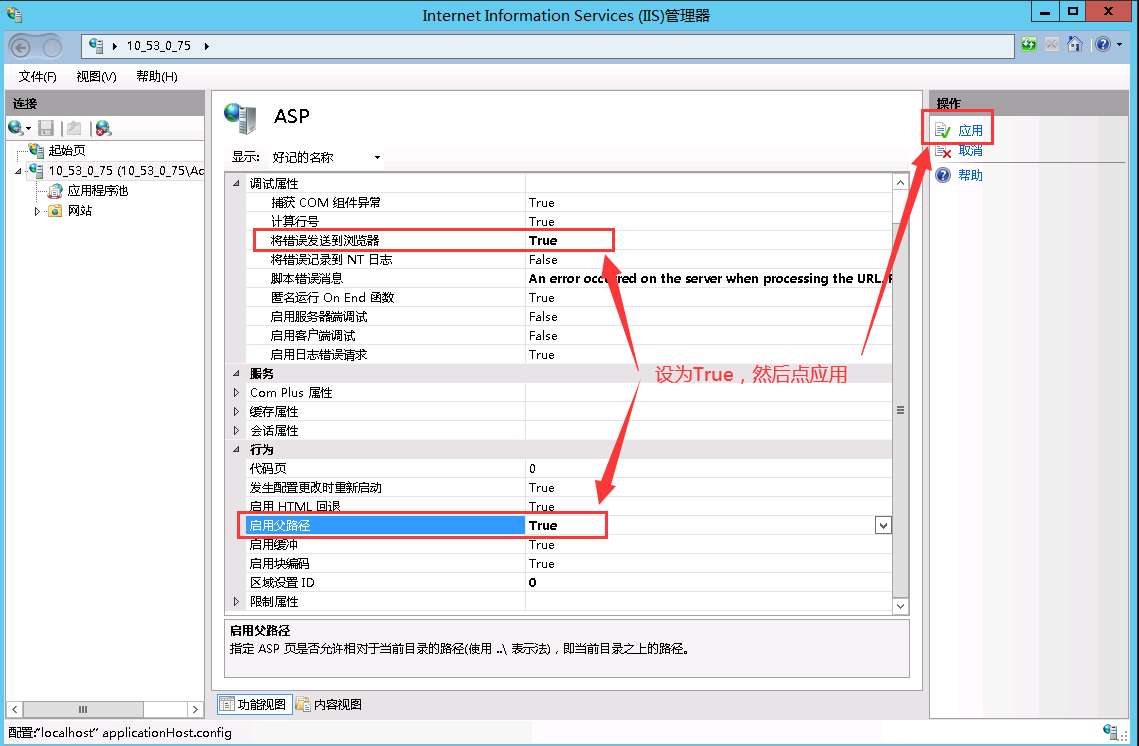Click the back navigation arrow
This screenshot has width=1139, height=746.
tap(20, 45)
